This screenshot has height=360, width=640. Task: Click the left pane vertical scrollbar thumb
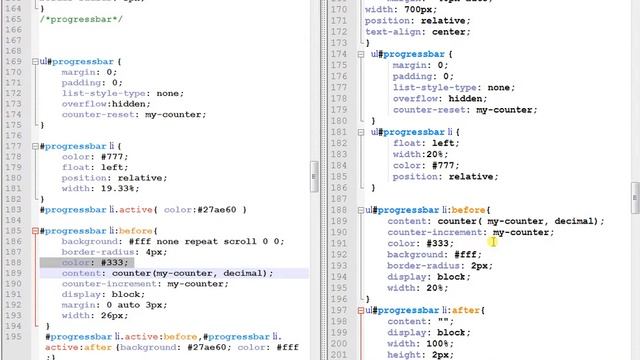pyautogui.click(x=314, y=176)
